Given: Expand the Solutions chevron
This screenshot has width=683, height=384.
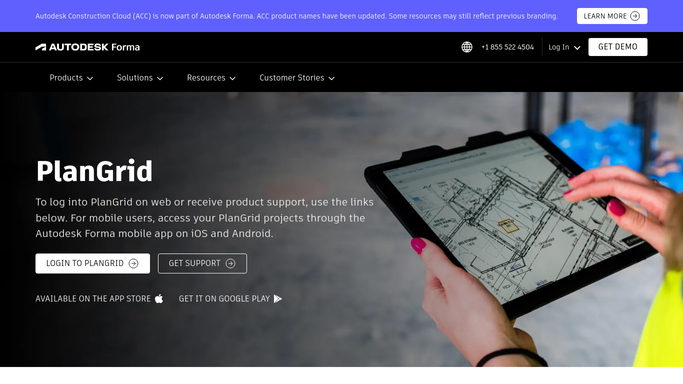Looking at the screenshot, I should click(160, 78).
